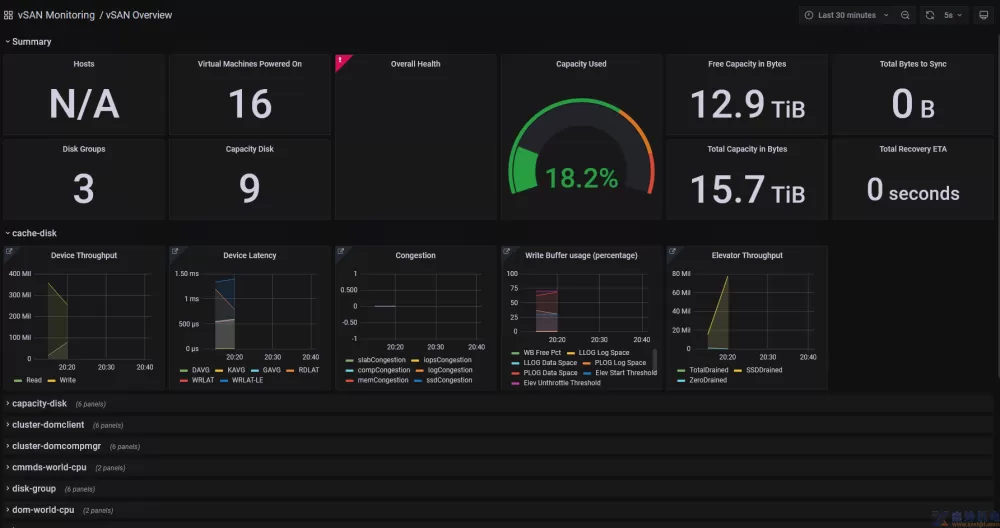Image resolution: width=1000 pixels, height=528 pixels.
Task: Click the Elevator Throughput panel title
Action: (747, 256)
